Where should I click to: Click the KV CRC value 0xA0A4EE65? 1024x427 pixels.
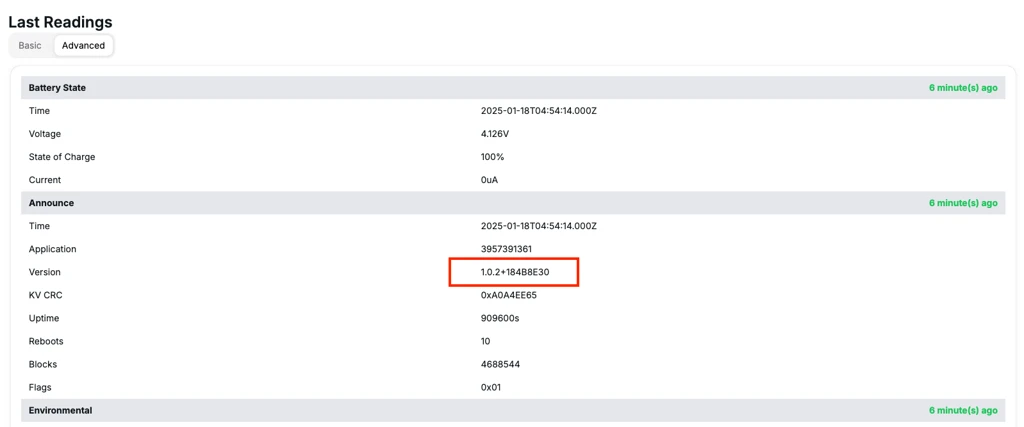(x=508, y=295)
